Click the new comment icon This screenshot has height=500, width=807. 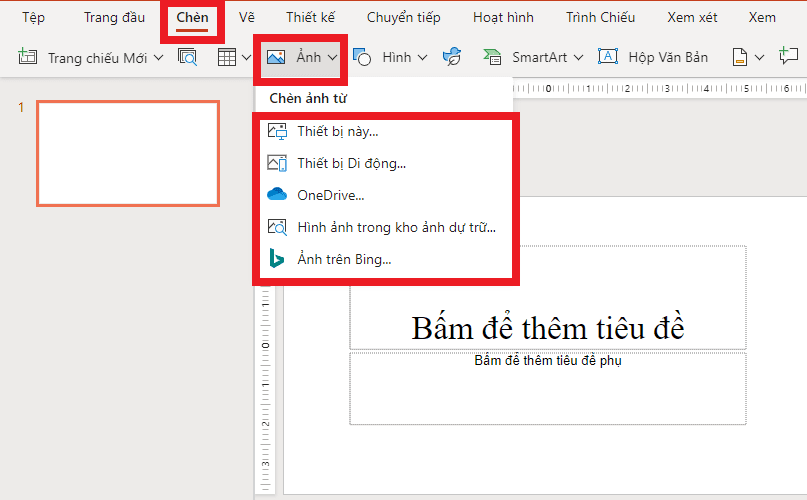click(788, 56)
